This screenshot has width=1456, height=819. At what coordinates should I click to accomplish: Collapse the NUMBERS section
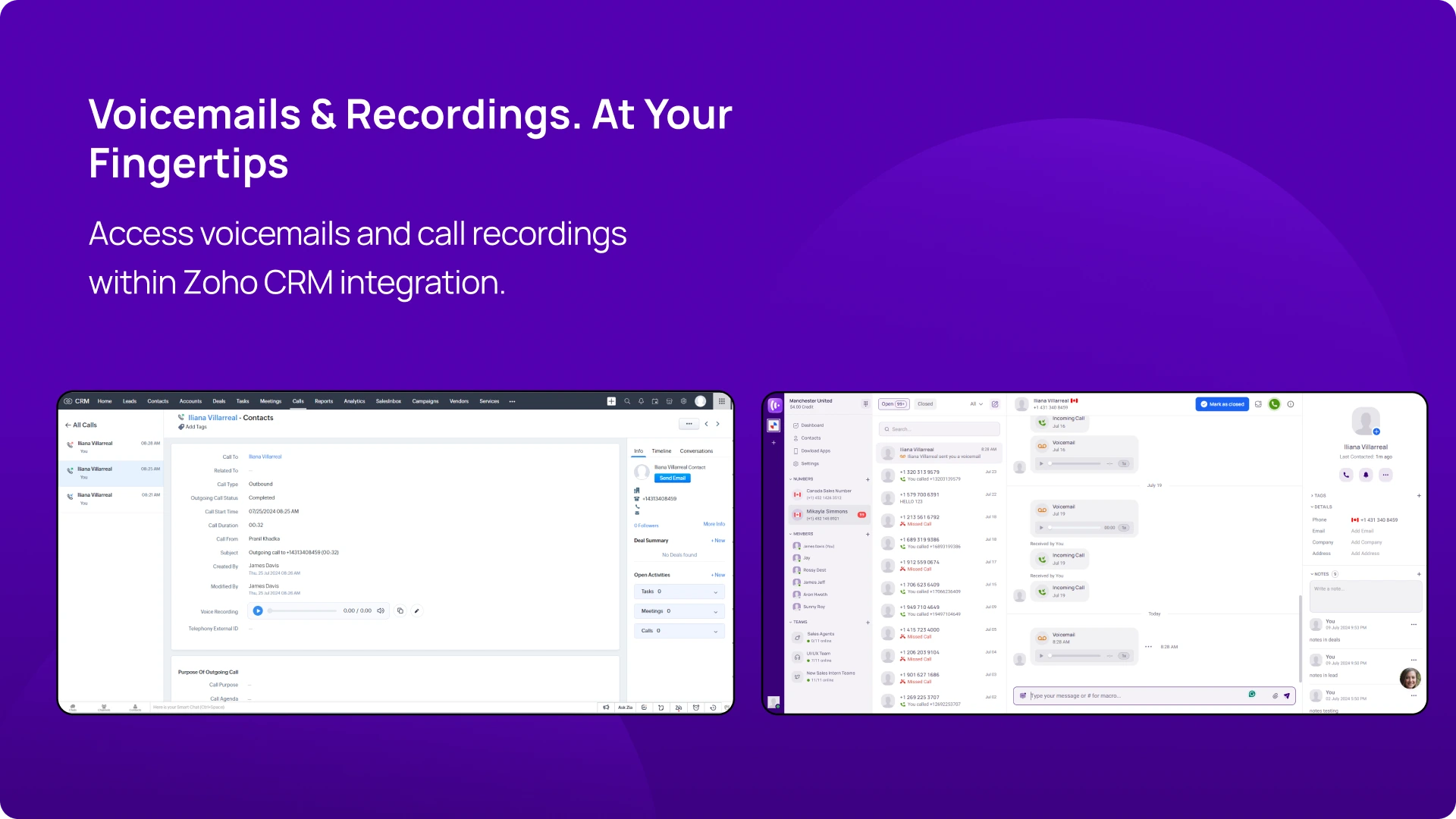802,479
